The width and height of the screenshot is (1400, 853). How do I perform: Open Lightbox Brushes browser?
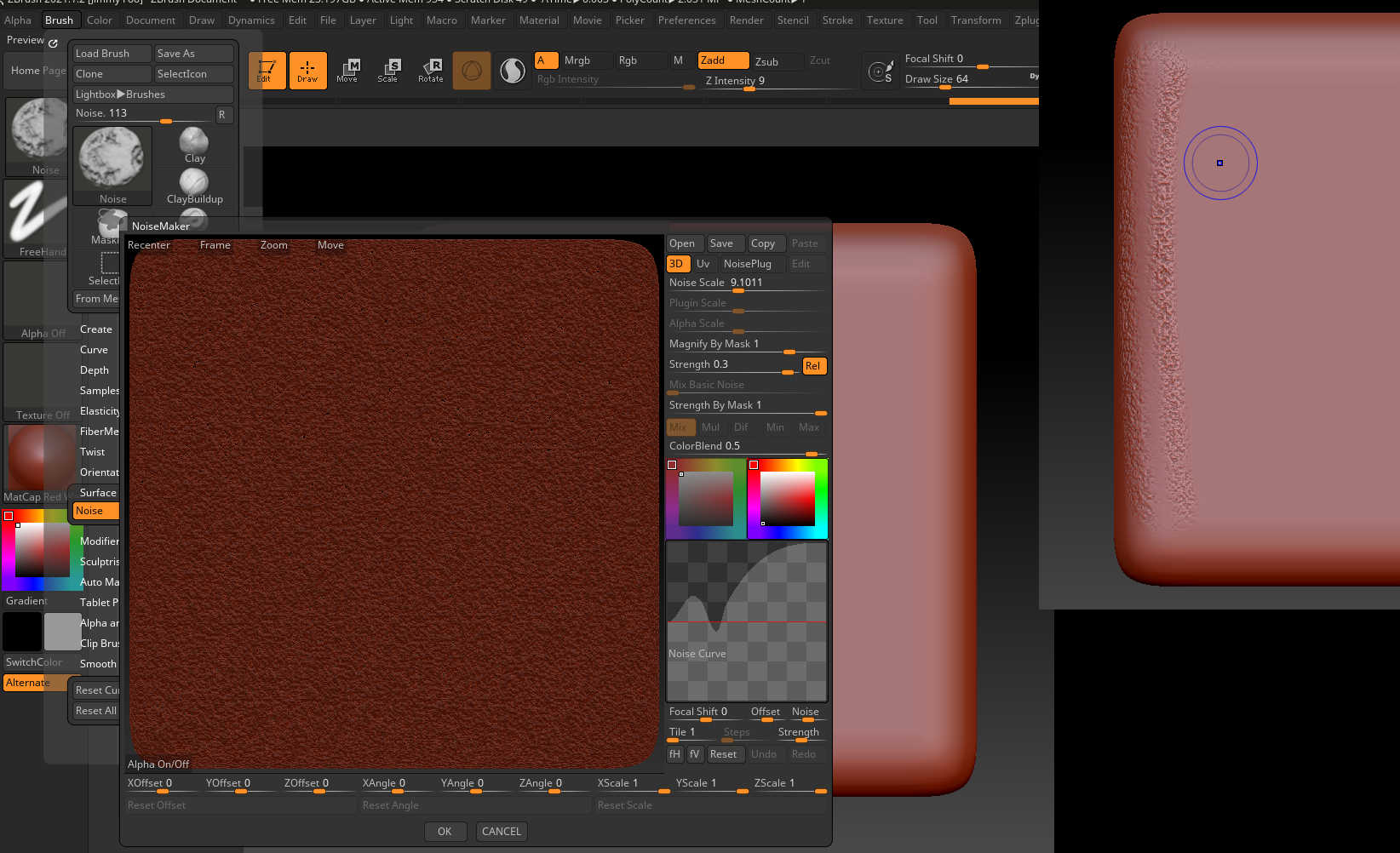152,94
